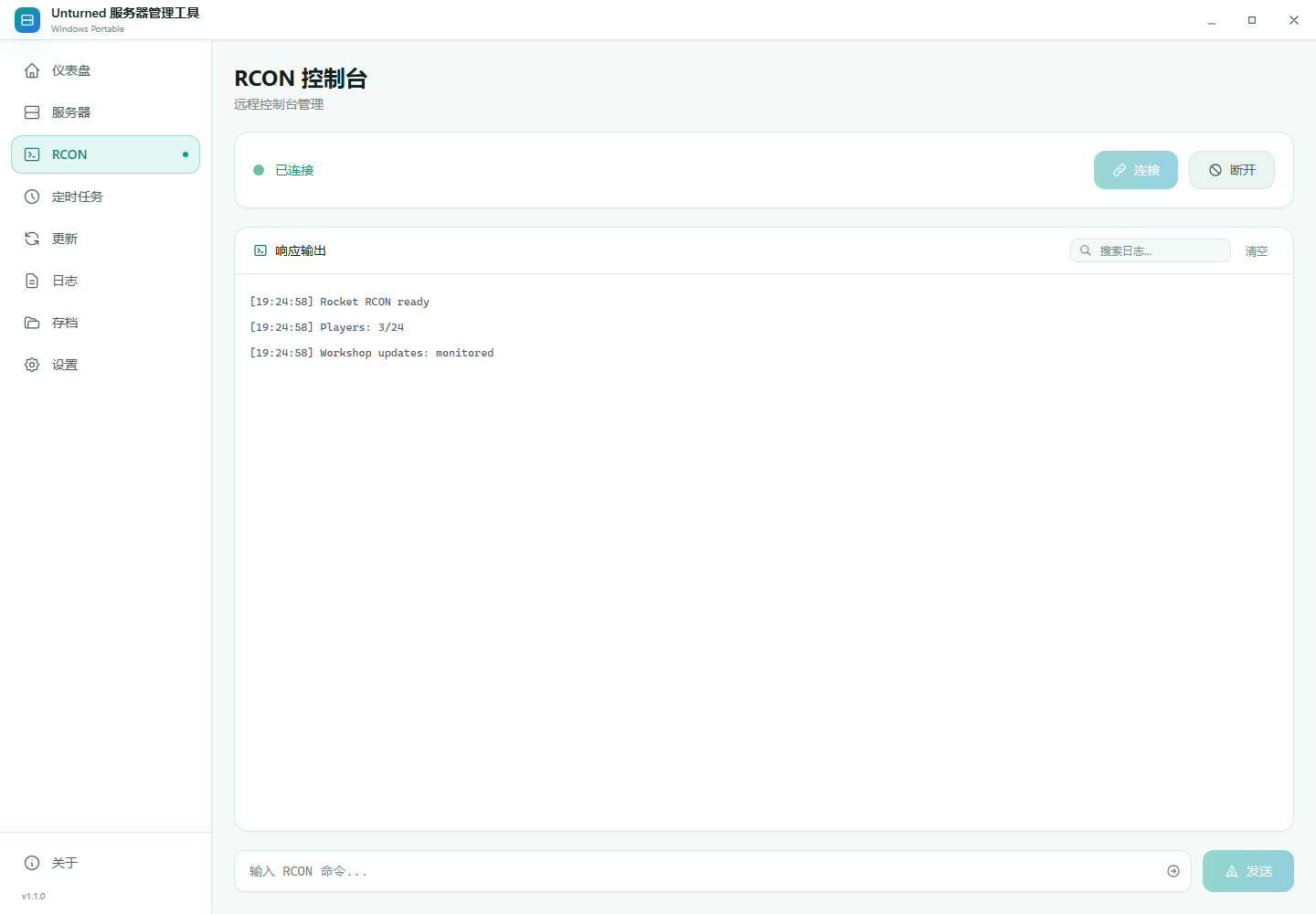The image size is (1316, 914).
Task: Click the Unturned app logo icon
Action: [27, 20]
